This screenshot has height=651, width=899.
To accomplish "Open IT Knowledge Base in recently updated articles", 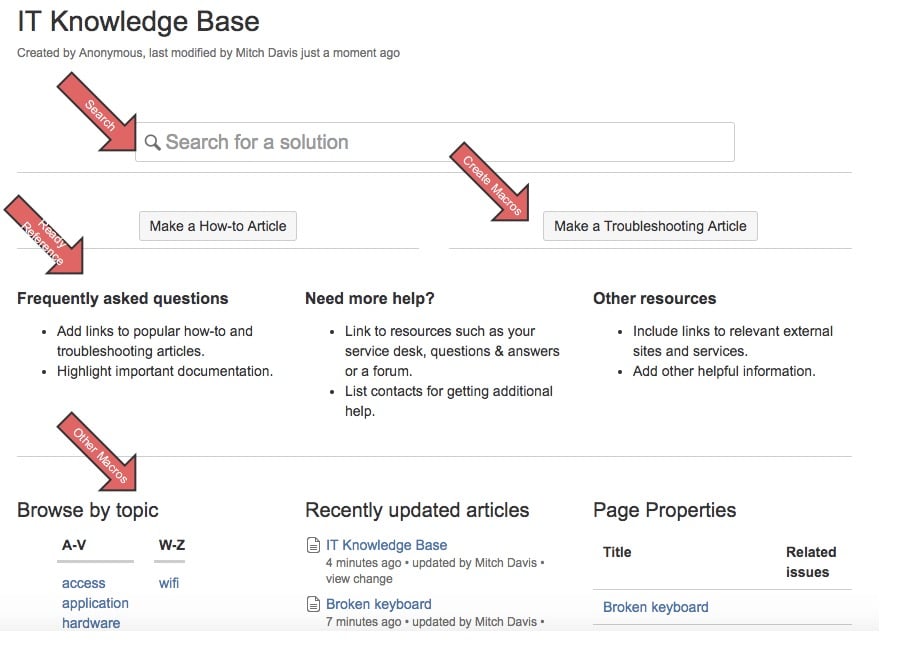I will 386,545.
